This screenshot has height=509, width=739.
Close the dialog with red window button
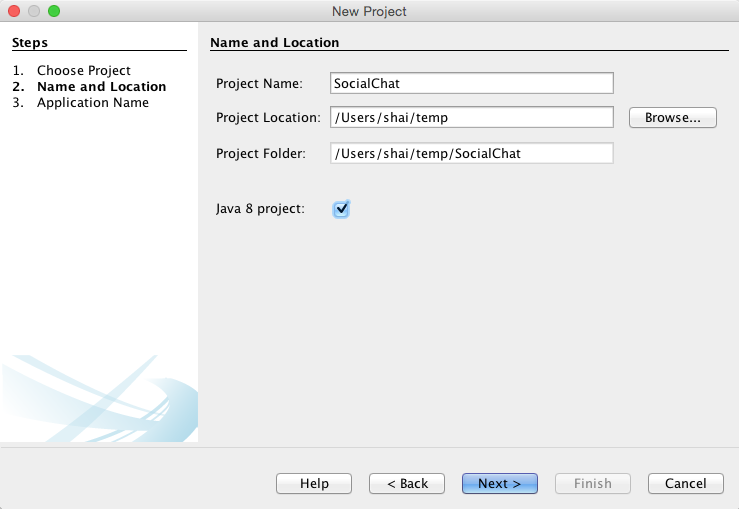pos(14,11)
